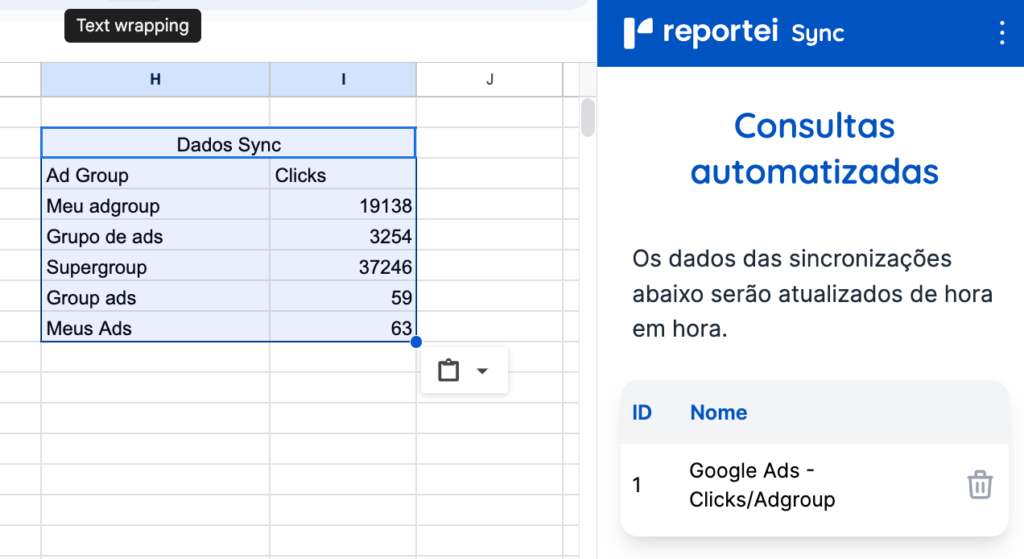This screenshot has height=559, width=1024.
Task: Click the vertical scrollbar thumb
Action: tap(588, 117)
